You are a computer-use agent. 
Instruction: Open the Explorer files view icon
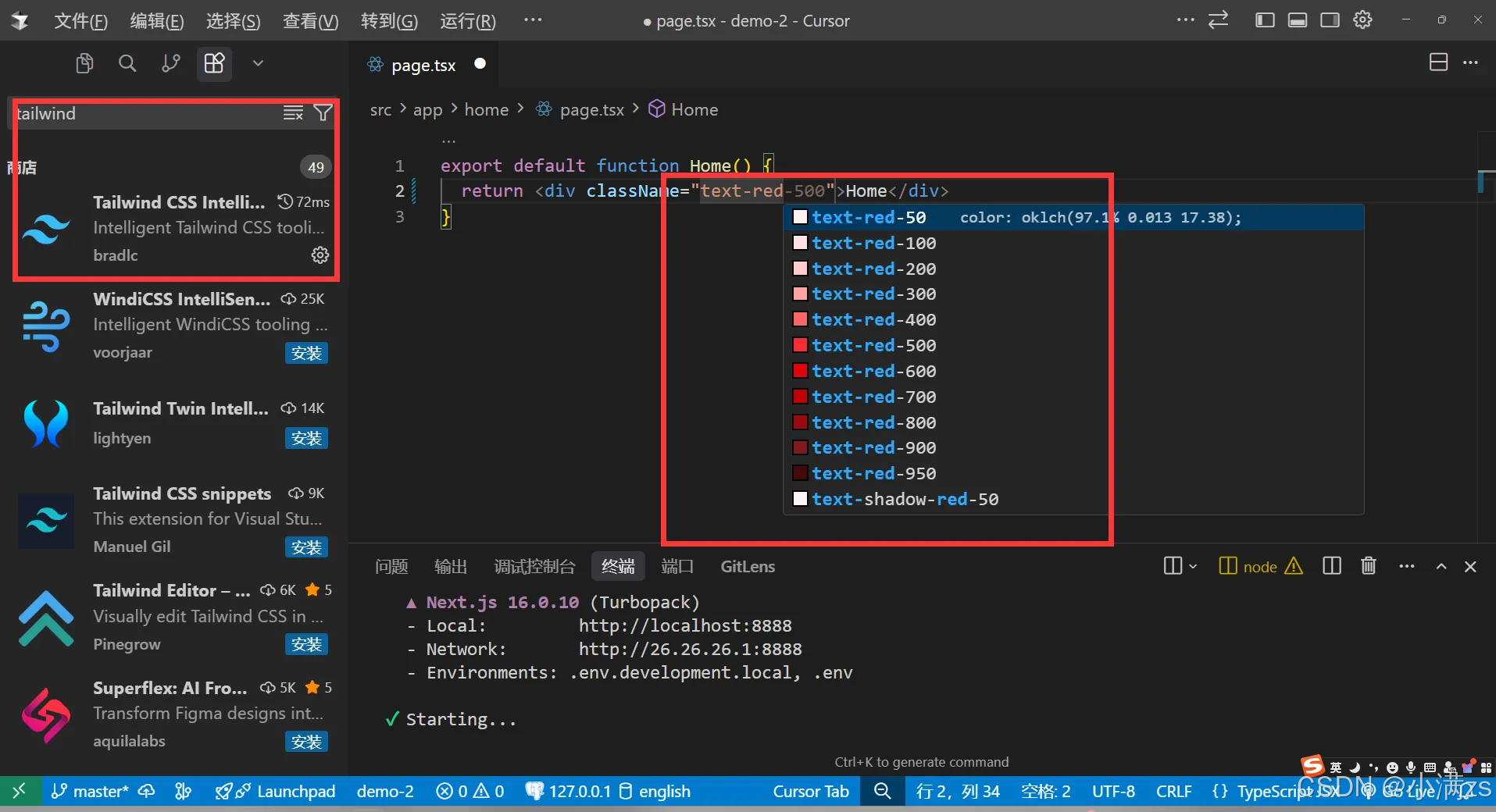pyautogui.click(x=84, y=63)
